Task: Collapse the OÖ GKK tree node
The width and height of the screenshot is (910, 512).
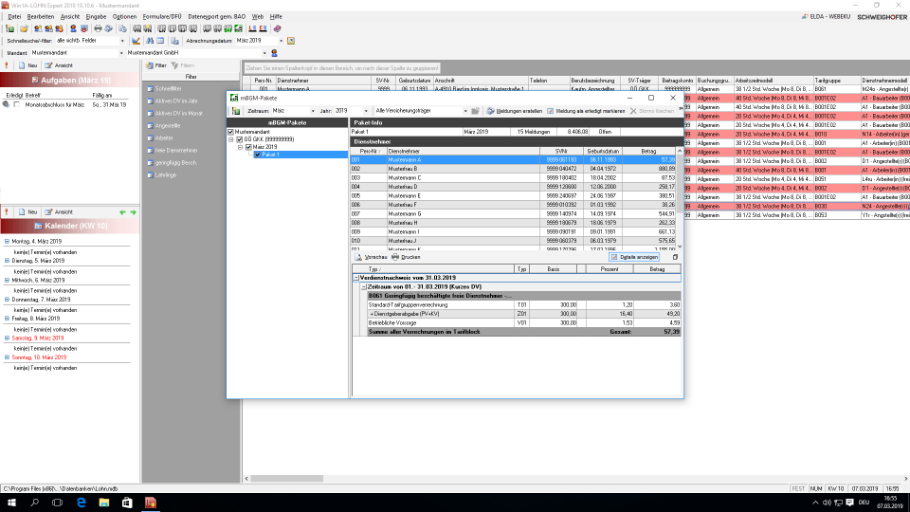Action: (231, 140)
